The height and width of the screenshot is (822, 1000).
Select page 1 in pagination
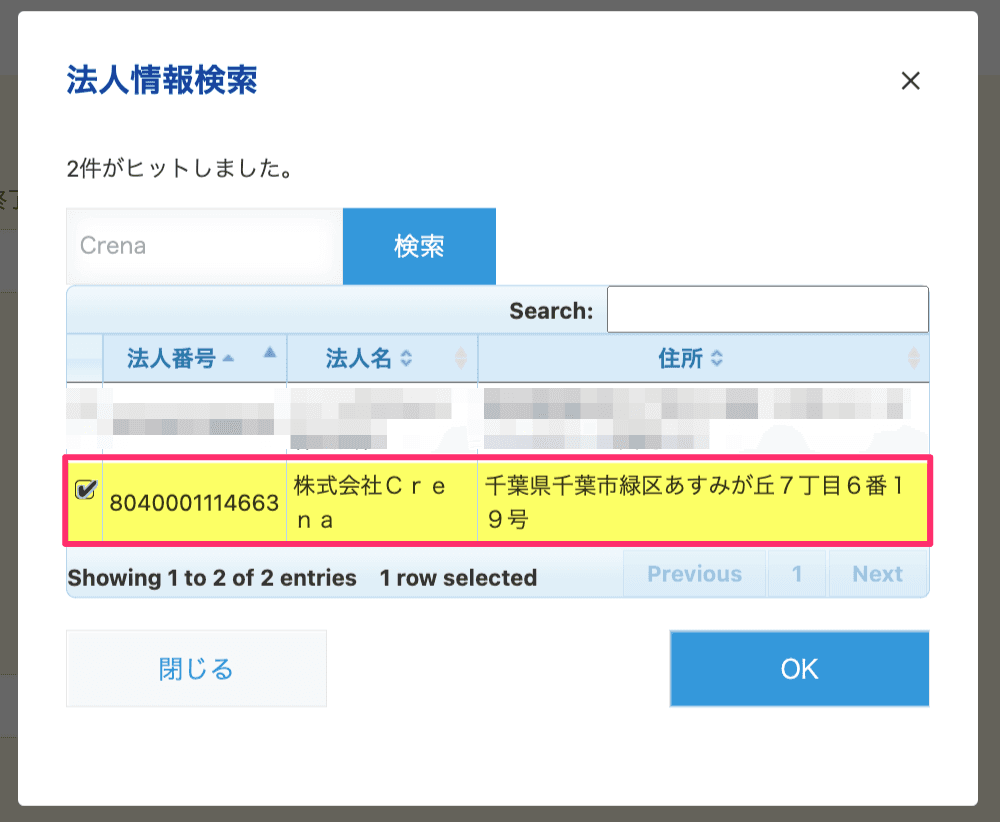pyautogui.click(x=797, y=574)
